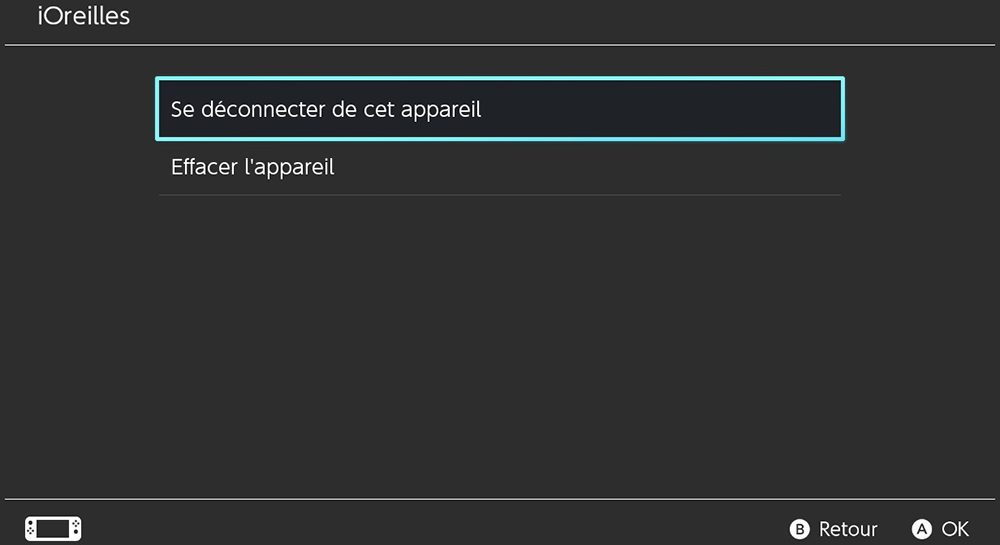
Task: Confirm with OK in the footer
Action: (942, 529)
